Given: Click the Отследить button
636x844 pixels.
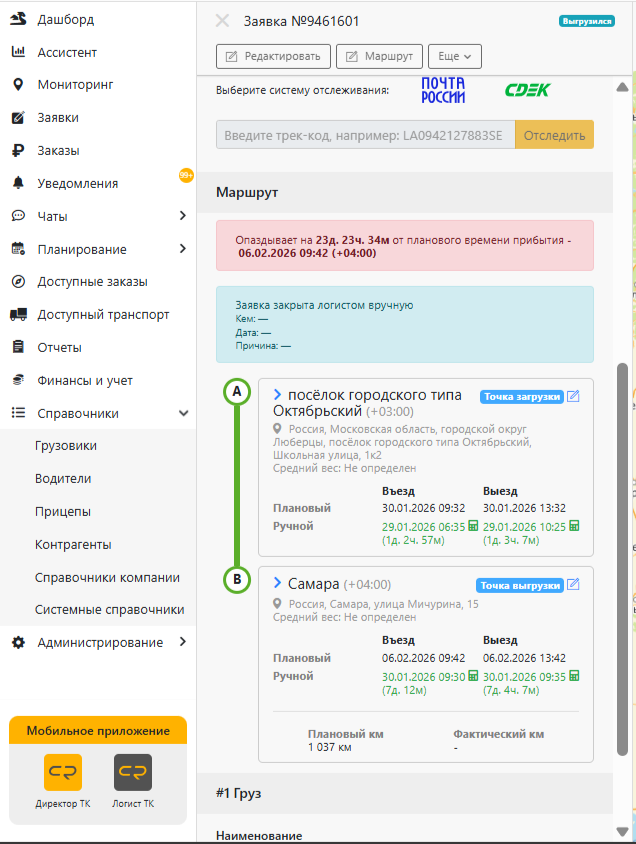Looking at the screenshot, I should pyautogui.click(x=554, y=135).
